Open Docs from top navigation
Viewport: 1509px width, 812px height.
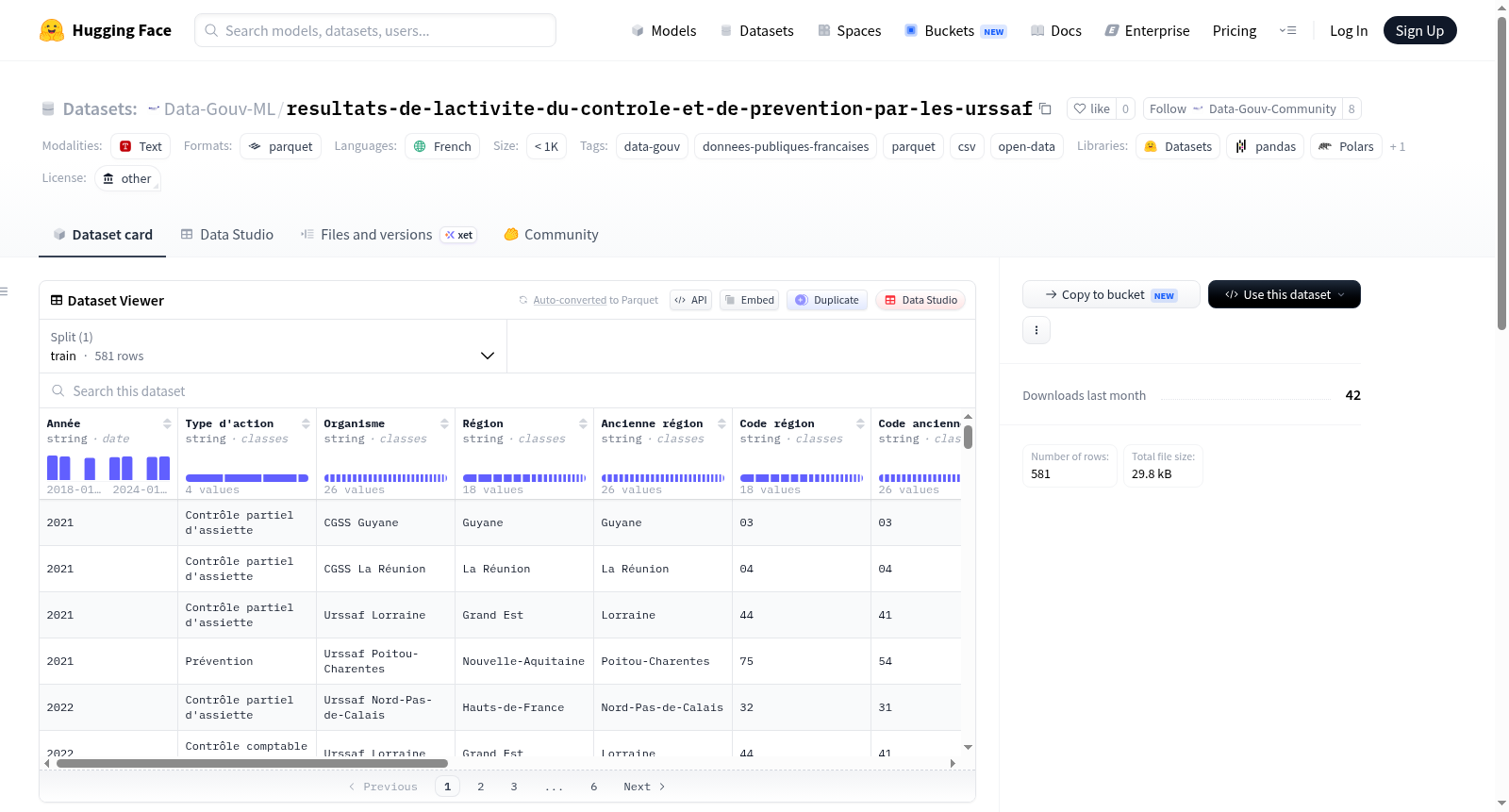coord(1055,30)
